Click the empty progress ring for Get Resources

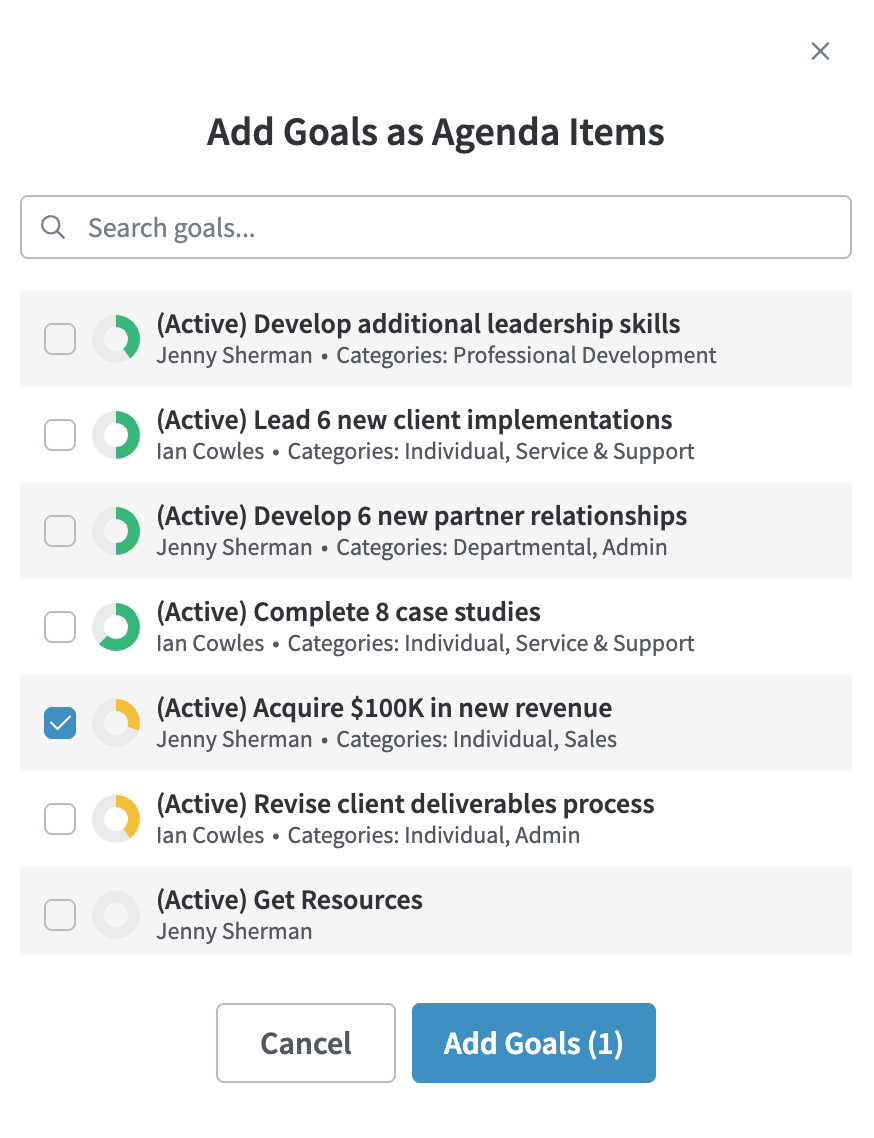(x=116, y=915)
